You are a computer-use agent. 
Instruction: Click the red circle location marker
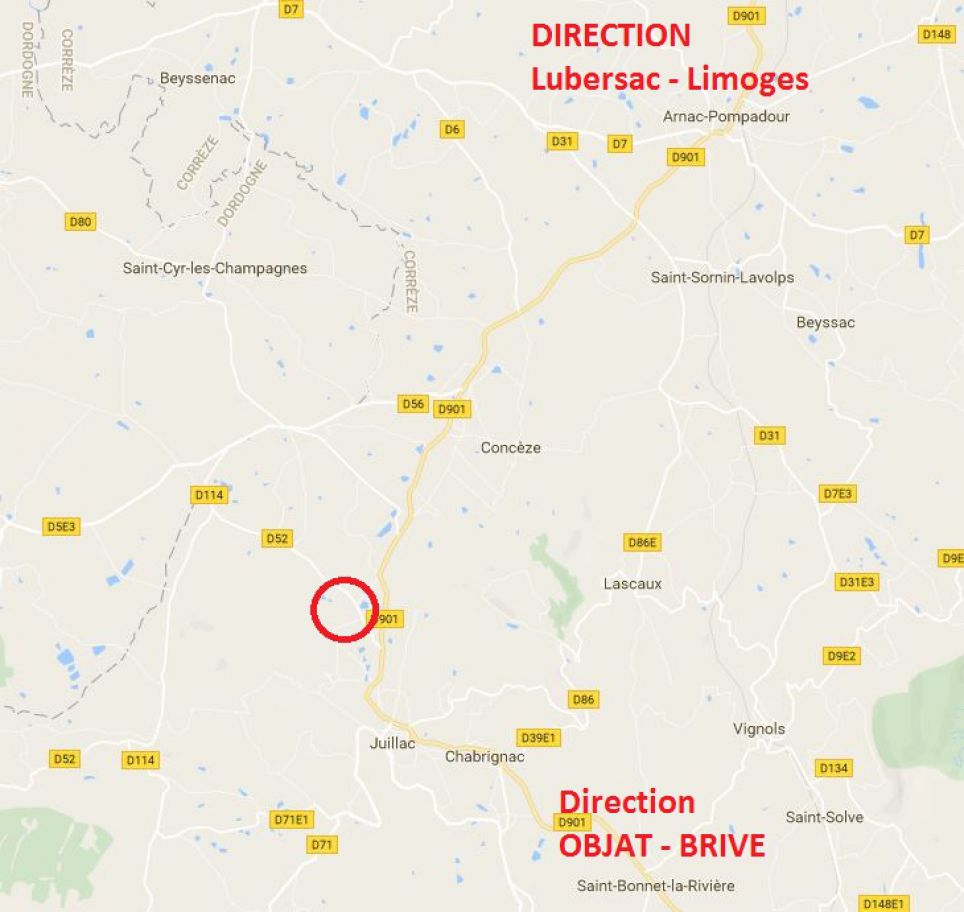click(x=344, y=609)
